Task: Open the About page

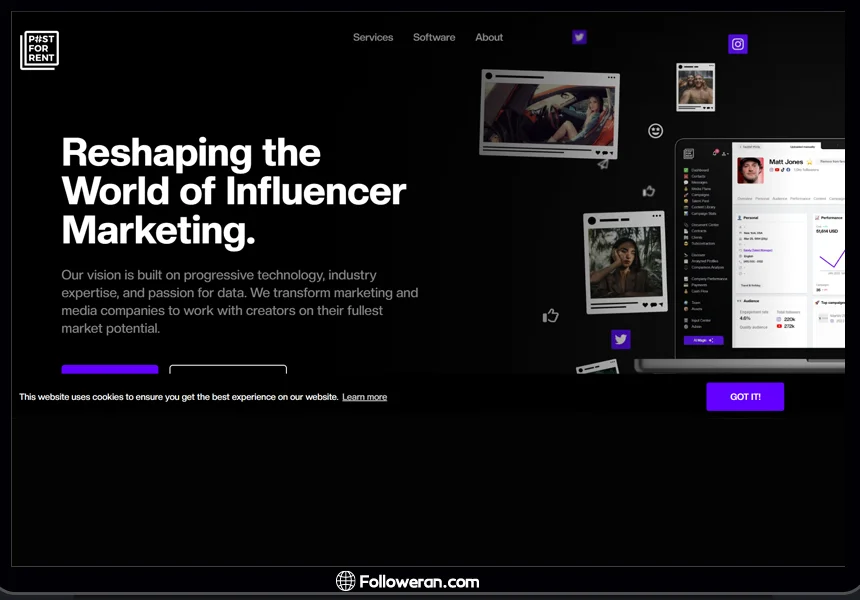Action: pos(489,37)
